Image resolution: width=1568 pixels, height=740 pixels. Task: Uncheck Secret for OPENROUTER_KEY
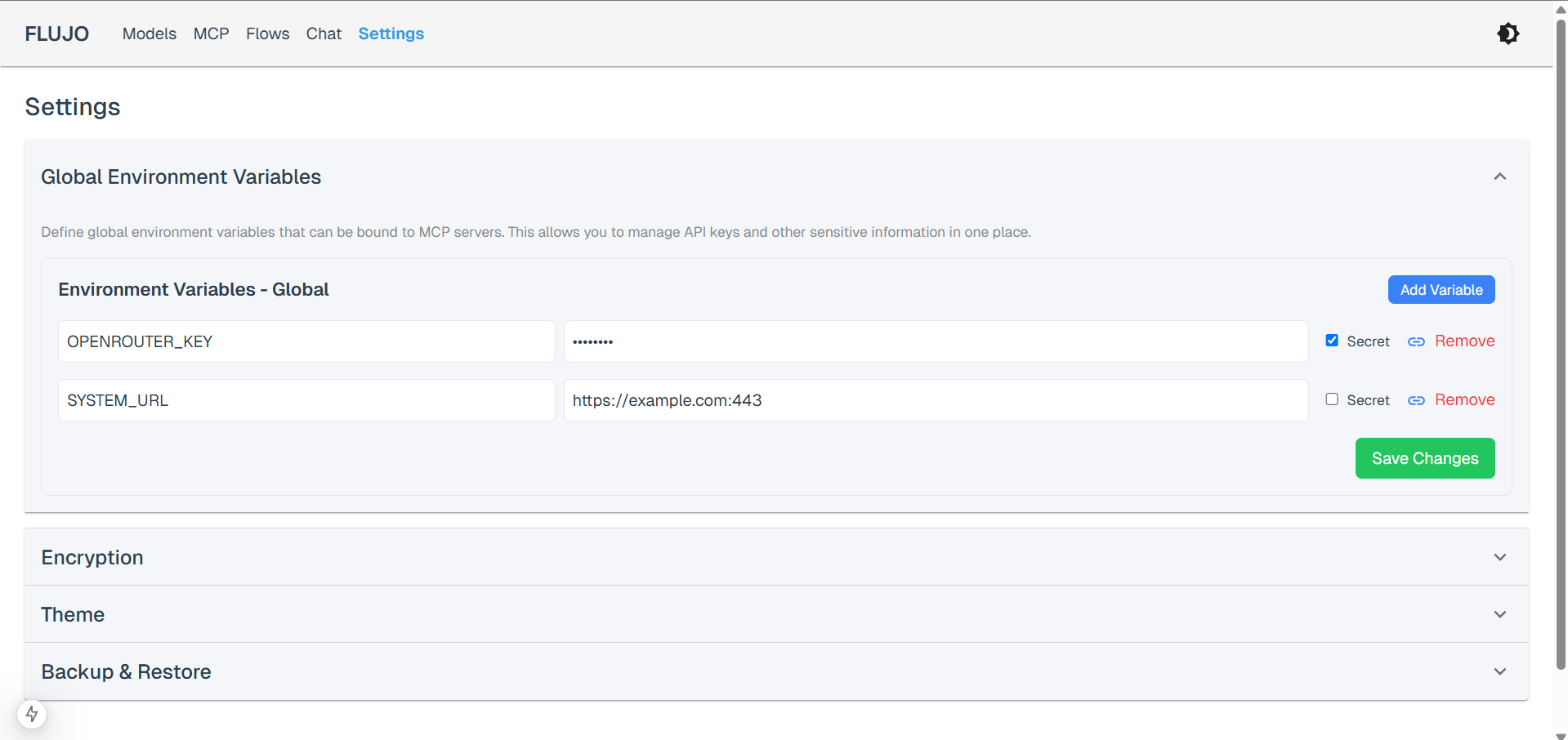coord(1332,341)
